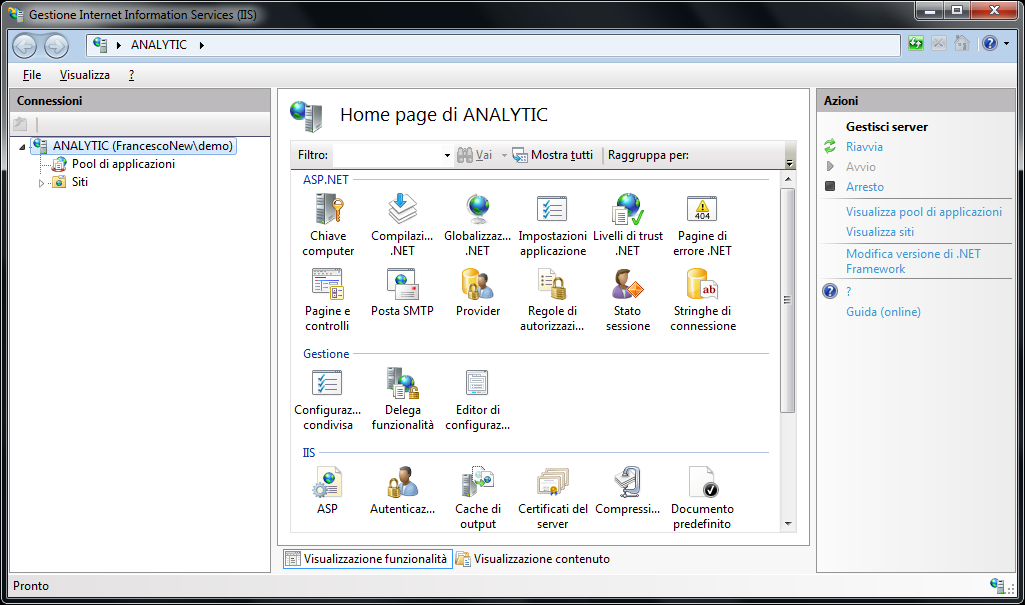The image size is (1025, 605).
Task: Open the Autenticazione feature icon
Action: [402, 484]
